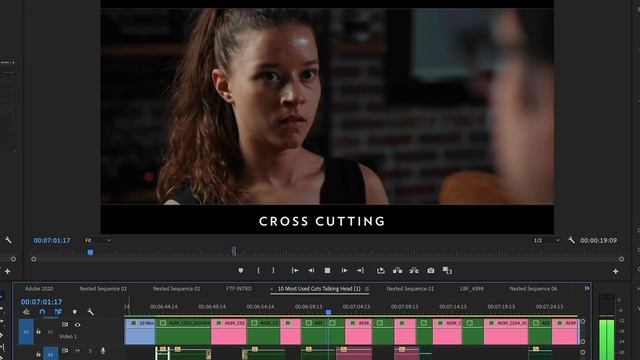
Task: Mute the A1 audio track
Action: (x=78, y=351)
